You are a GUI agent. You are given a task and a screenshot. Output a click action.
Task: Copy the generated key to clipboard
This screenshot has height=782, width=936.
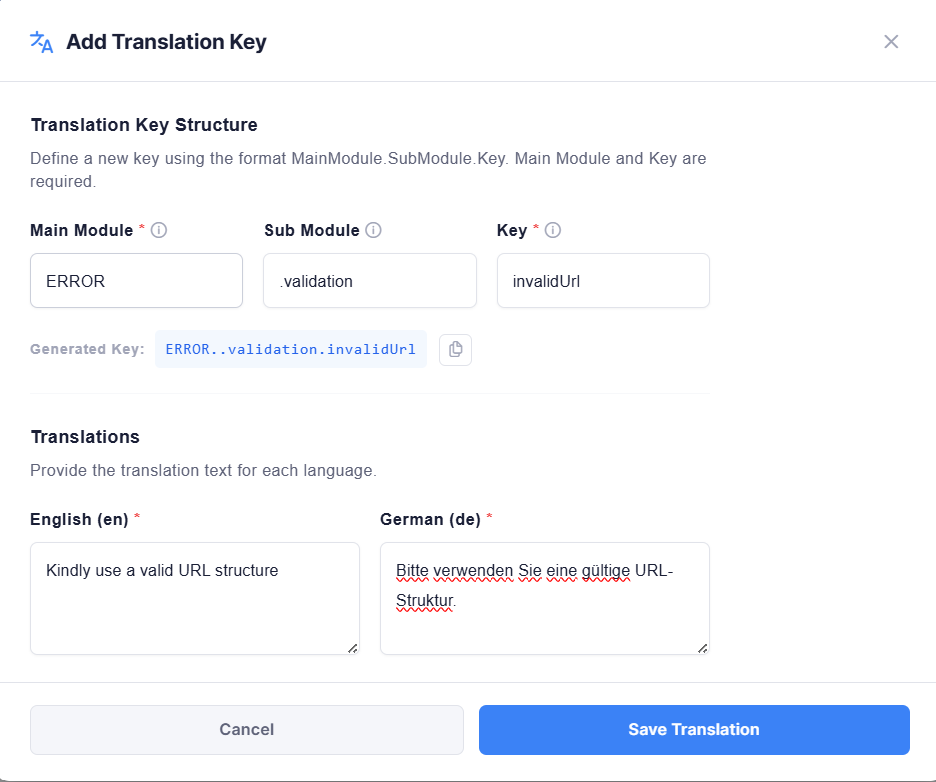[455, 349]
